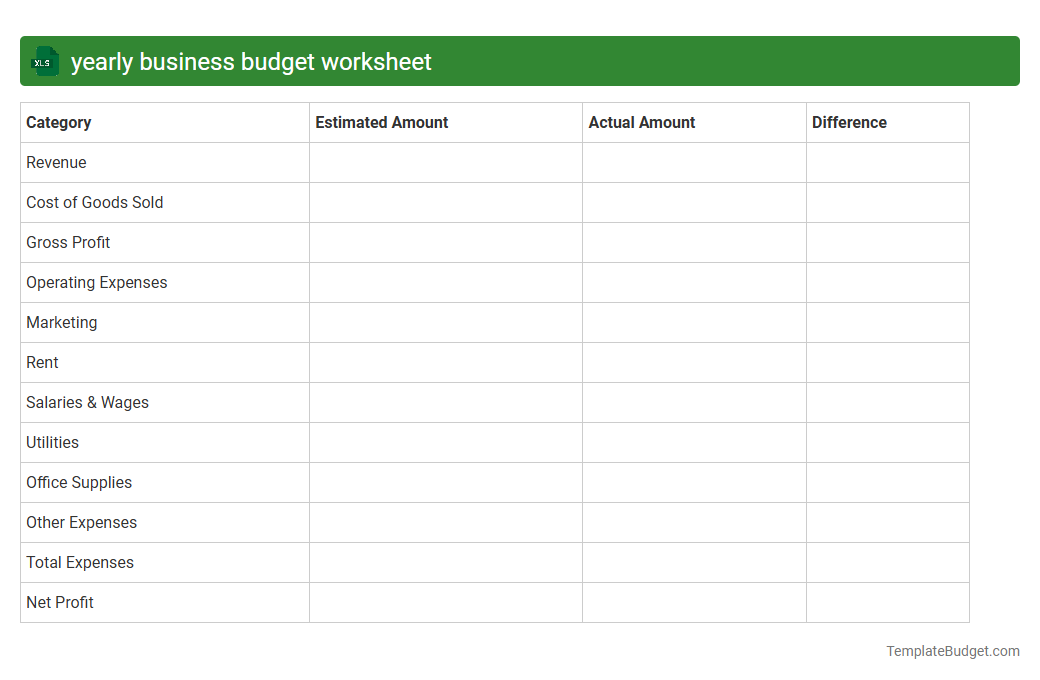Select the Other Expenses row label
The image size is (1040, 680).
[x=81, y=522]
